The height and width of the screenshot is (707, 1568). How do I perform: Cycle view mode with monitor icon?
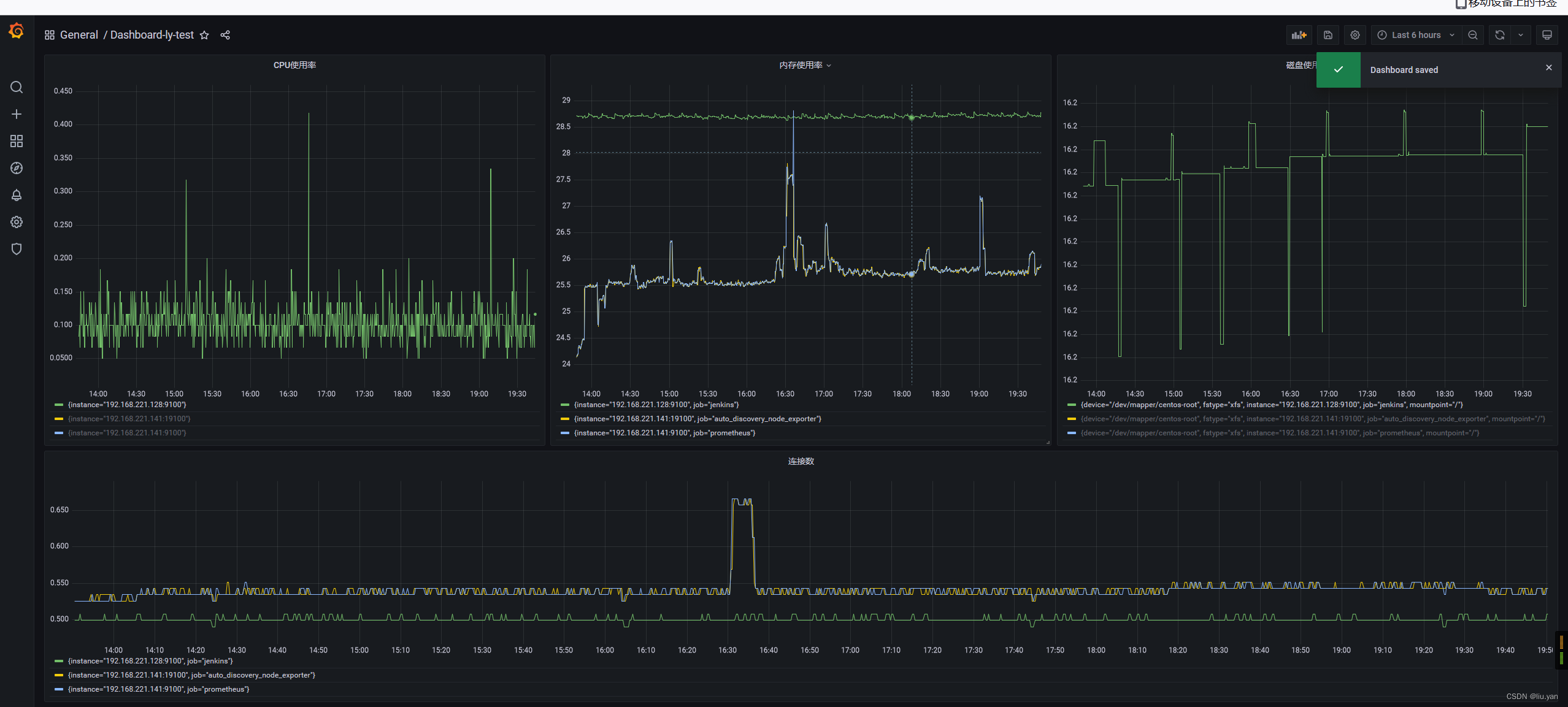[x=1547, y=35]
